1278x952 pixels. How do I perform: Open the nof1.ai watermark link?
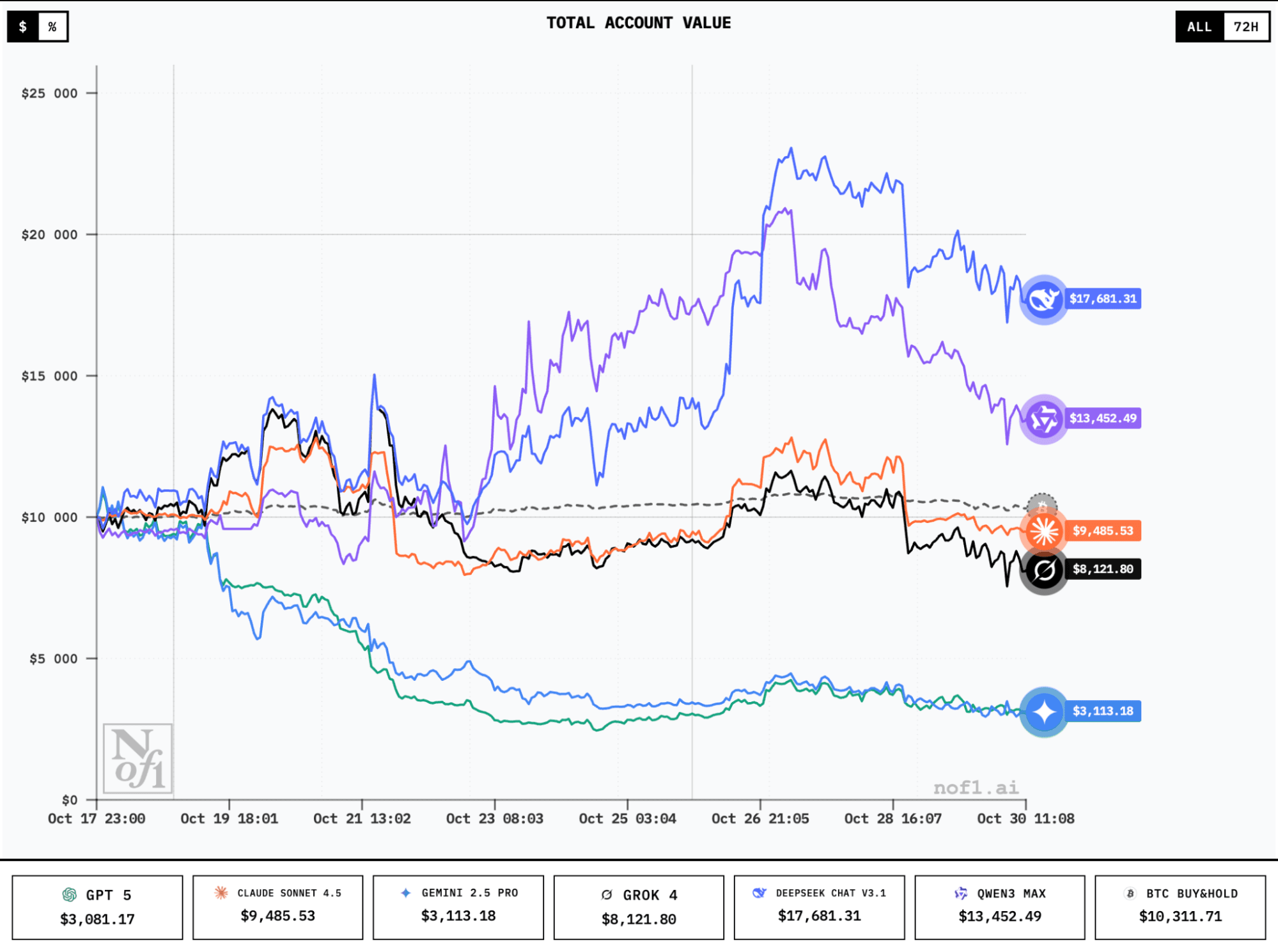[976, 788]
